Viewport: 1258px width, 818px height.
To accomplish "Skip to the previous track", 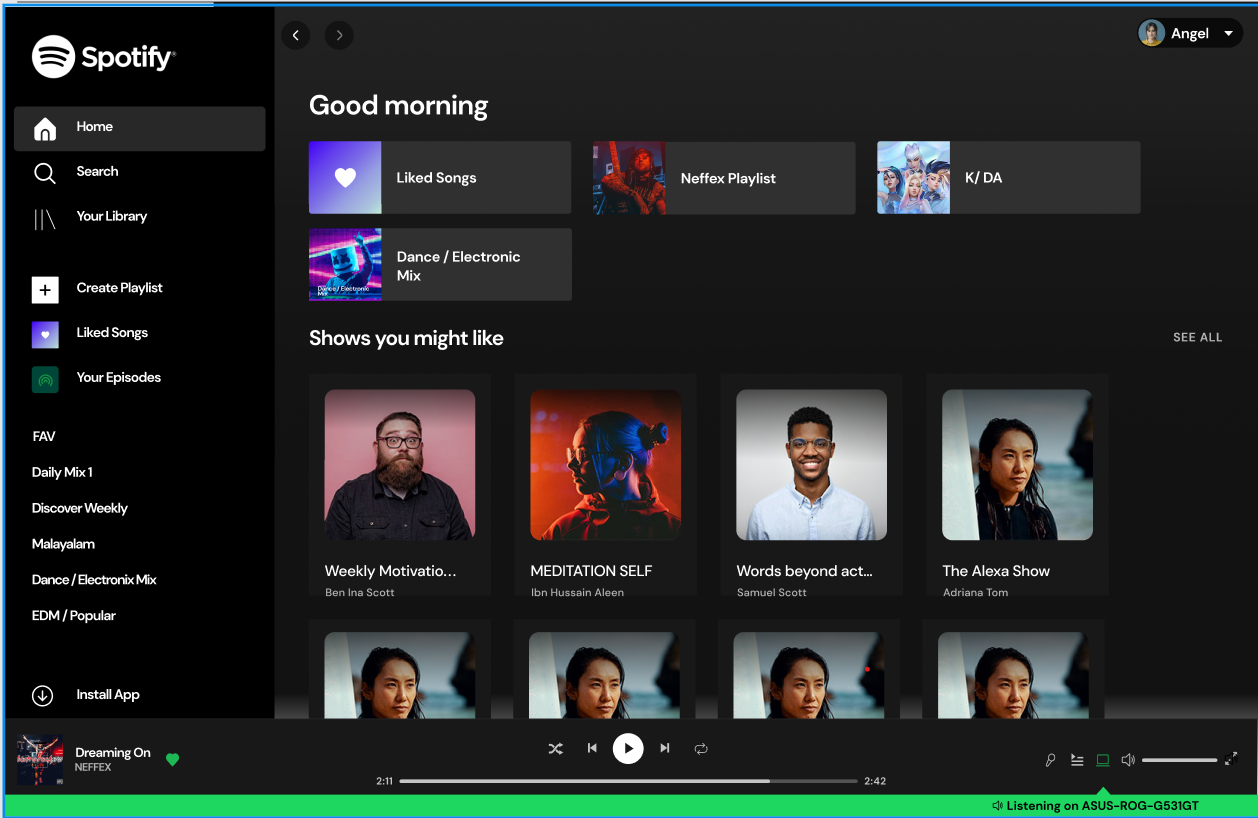I will coord(592,748).
